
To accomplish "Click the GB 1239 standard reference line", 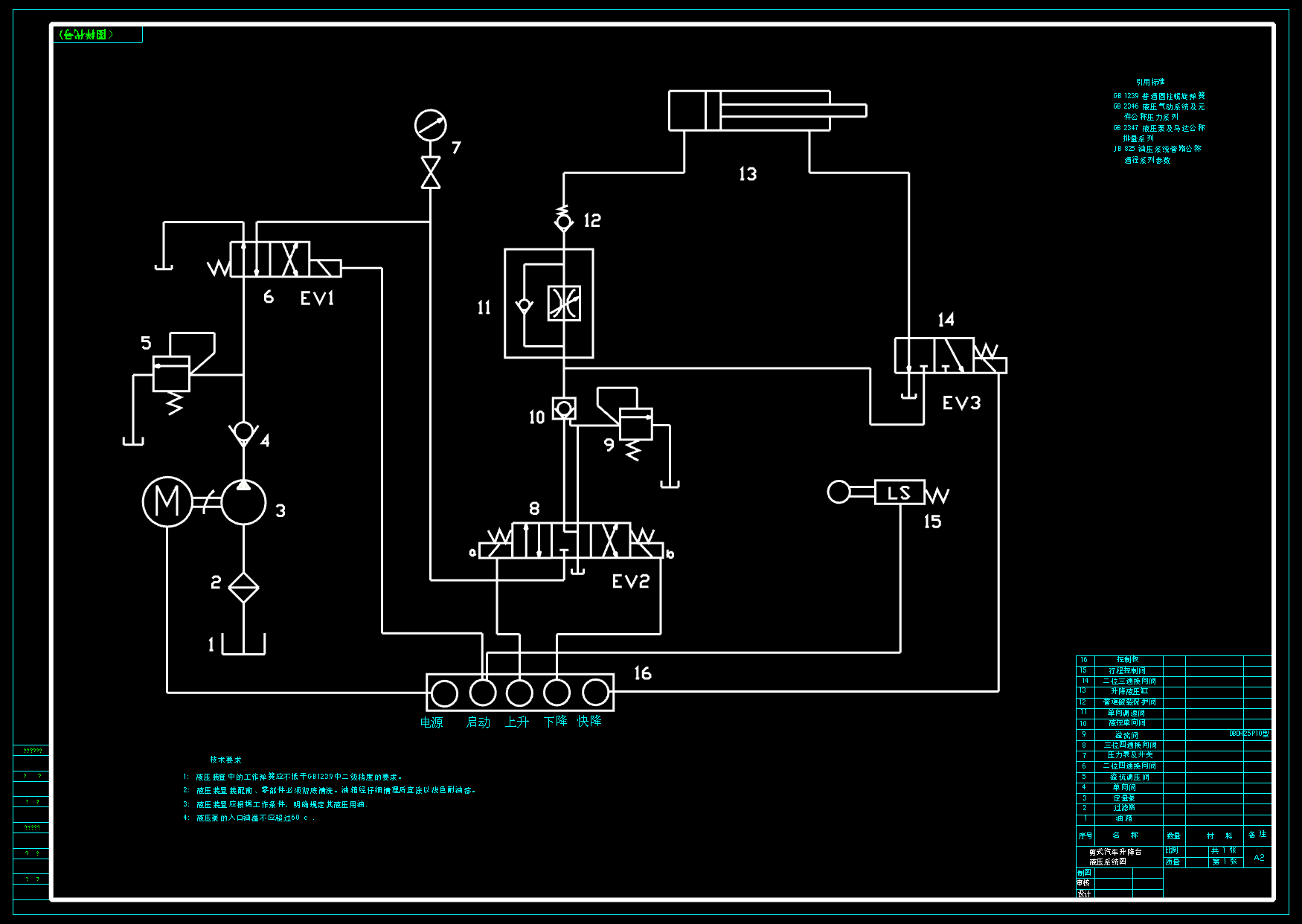I will pos(1159,96).
